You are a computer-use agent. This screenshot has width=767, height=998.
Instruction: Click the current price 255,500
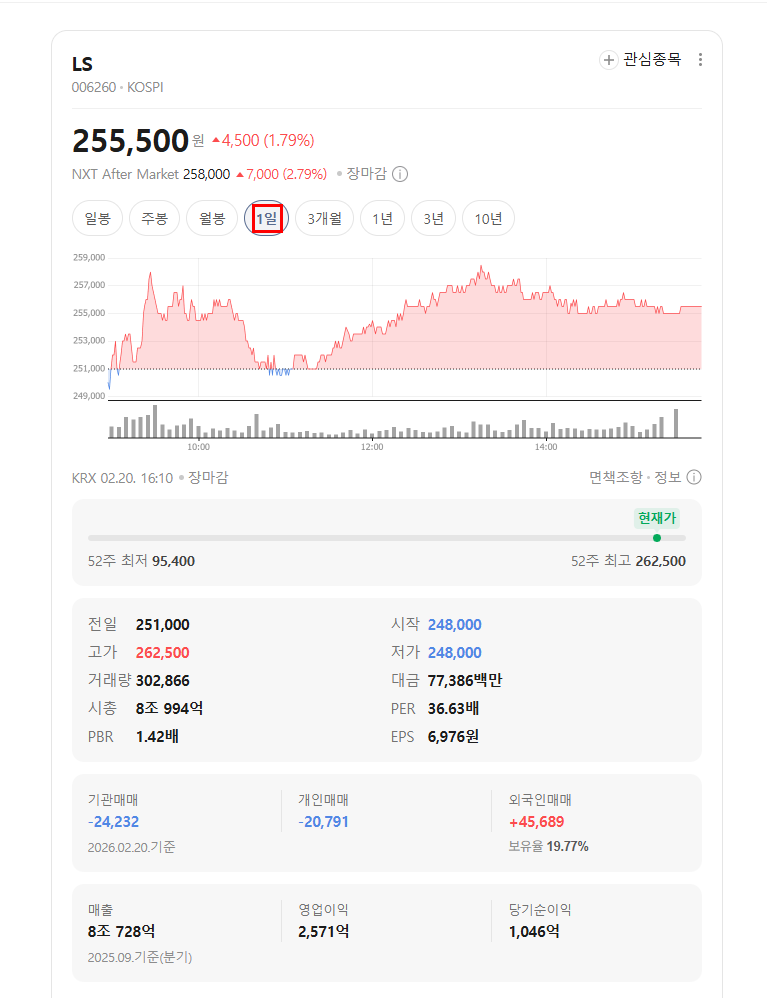[x=130, y=141]
